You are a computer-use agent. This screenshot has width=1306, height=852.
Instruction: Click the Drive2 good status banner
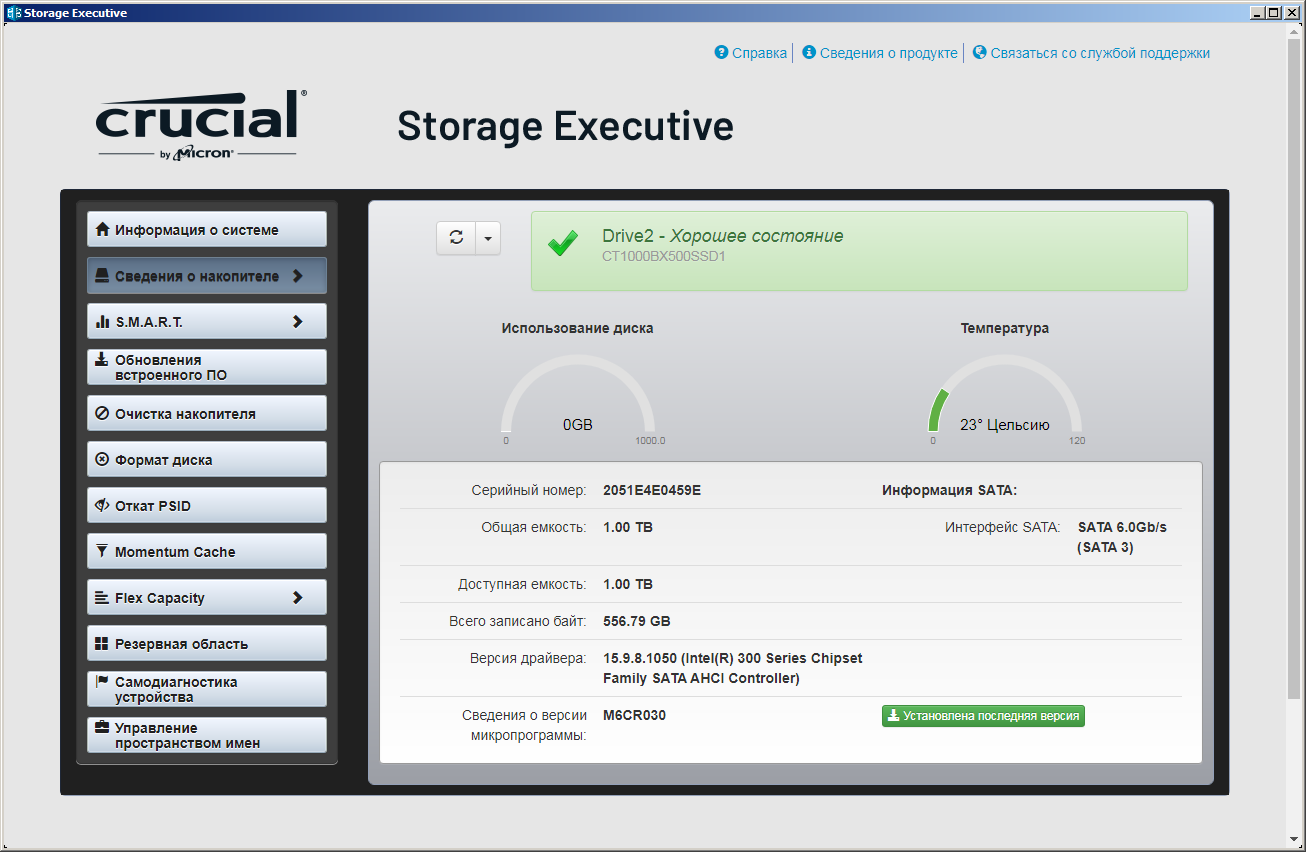[x=859, y=251]
